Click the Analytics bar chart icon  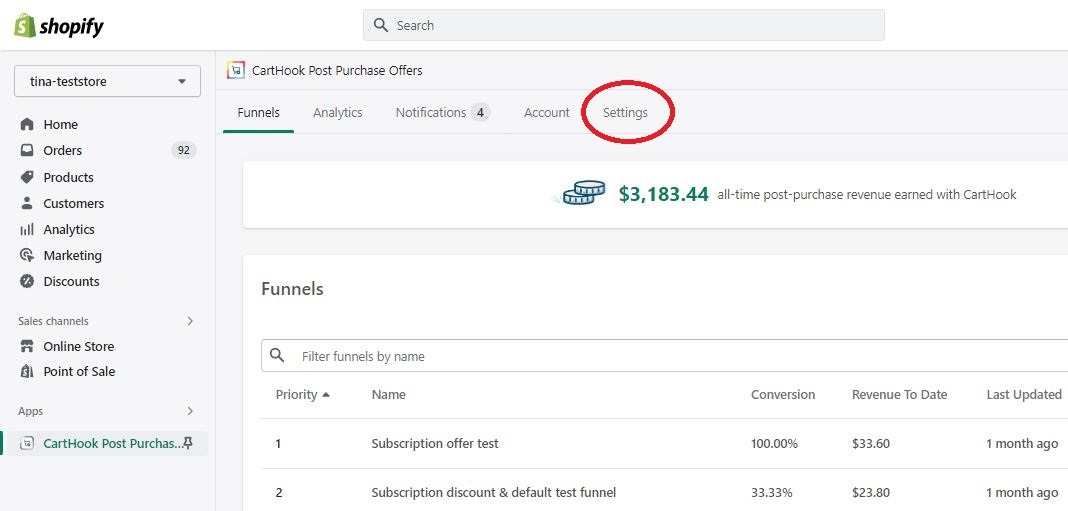pyautogui.click(x=27, y=230)
